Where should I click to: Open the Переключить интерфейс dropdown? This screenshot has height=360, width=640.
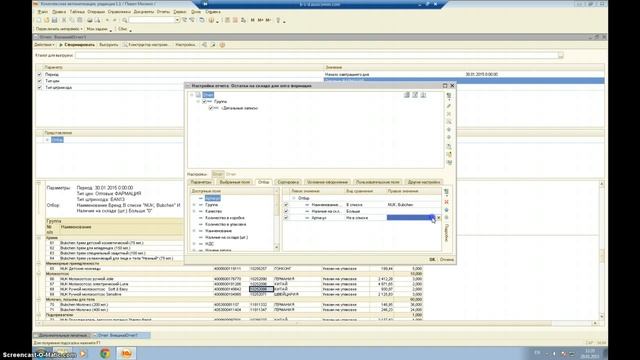59,29
